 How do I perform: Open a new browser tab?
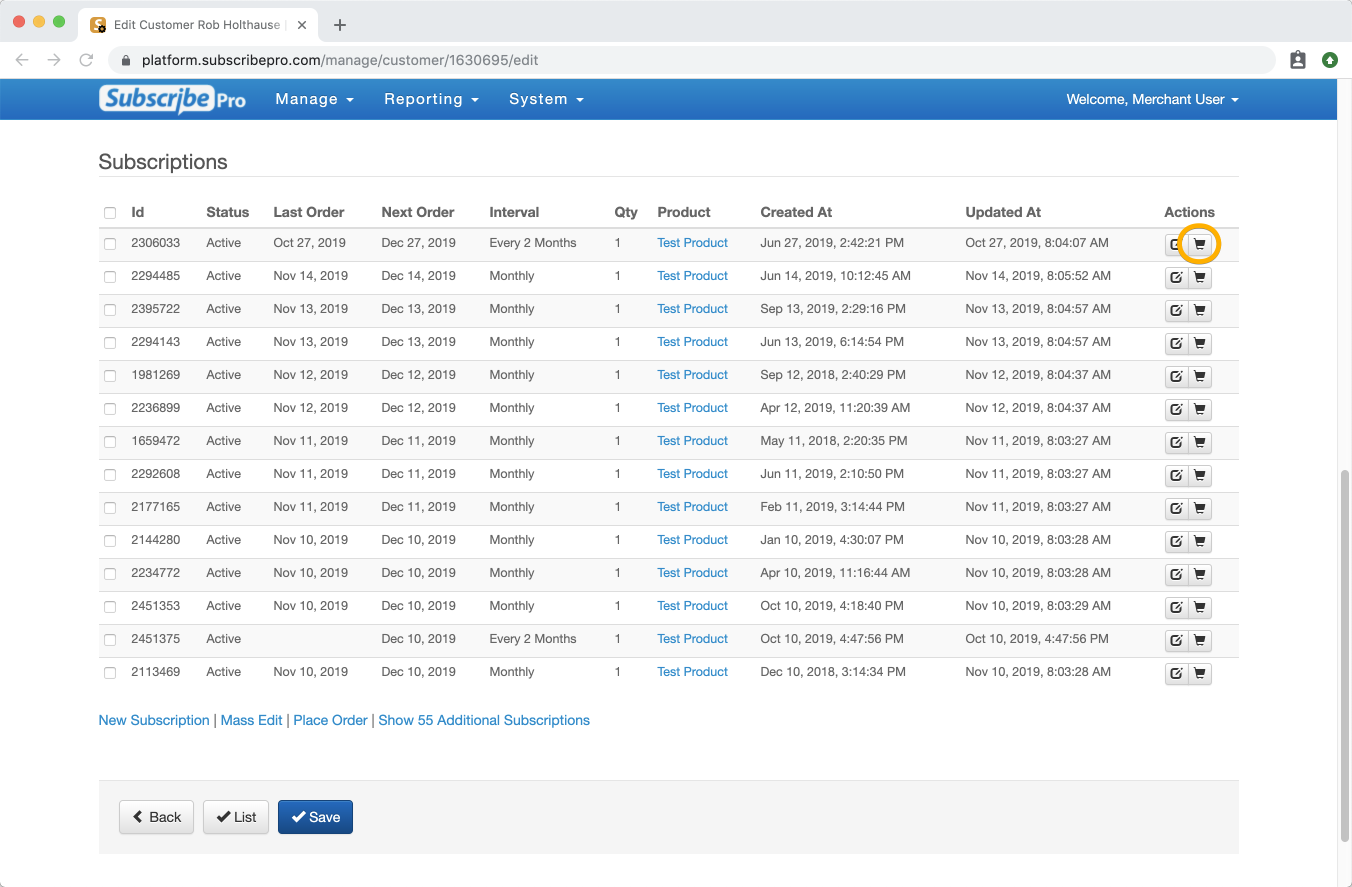coord(340,24)
